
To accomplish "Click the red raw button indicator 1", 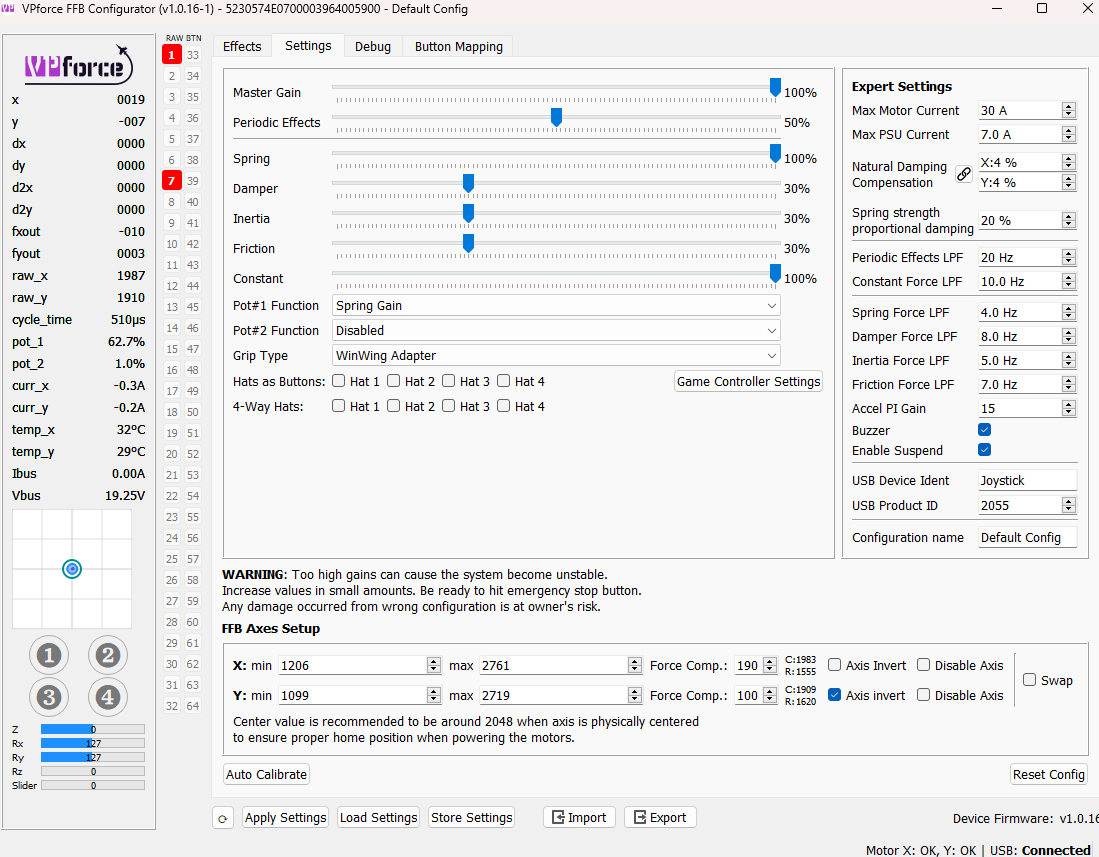I will click(x=172, y=55).
